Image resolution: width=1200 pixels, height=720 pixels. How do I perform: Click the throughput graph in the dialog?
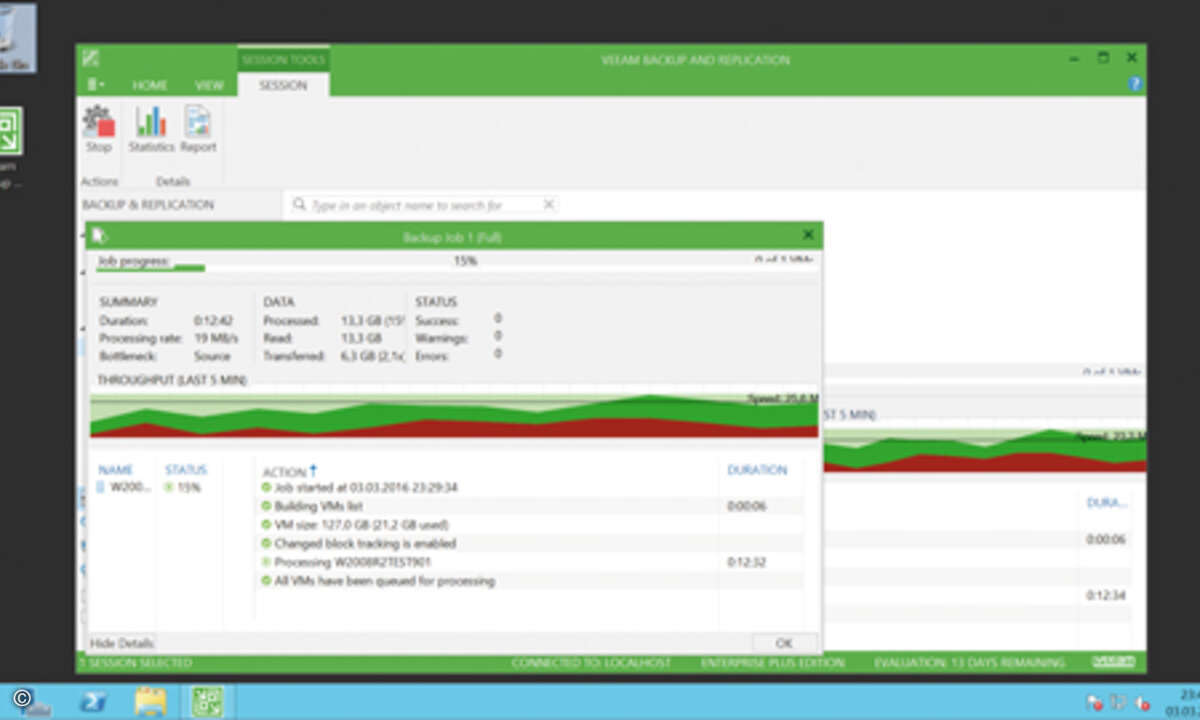click(x=454, y=414)
